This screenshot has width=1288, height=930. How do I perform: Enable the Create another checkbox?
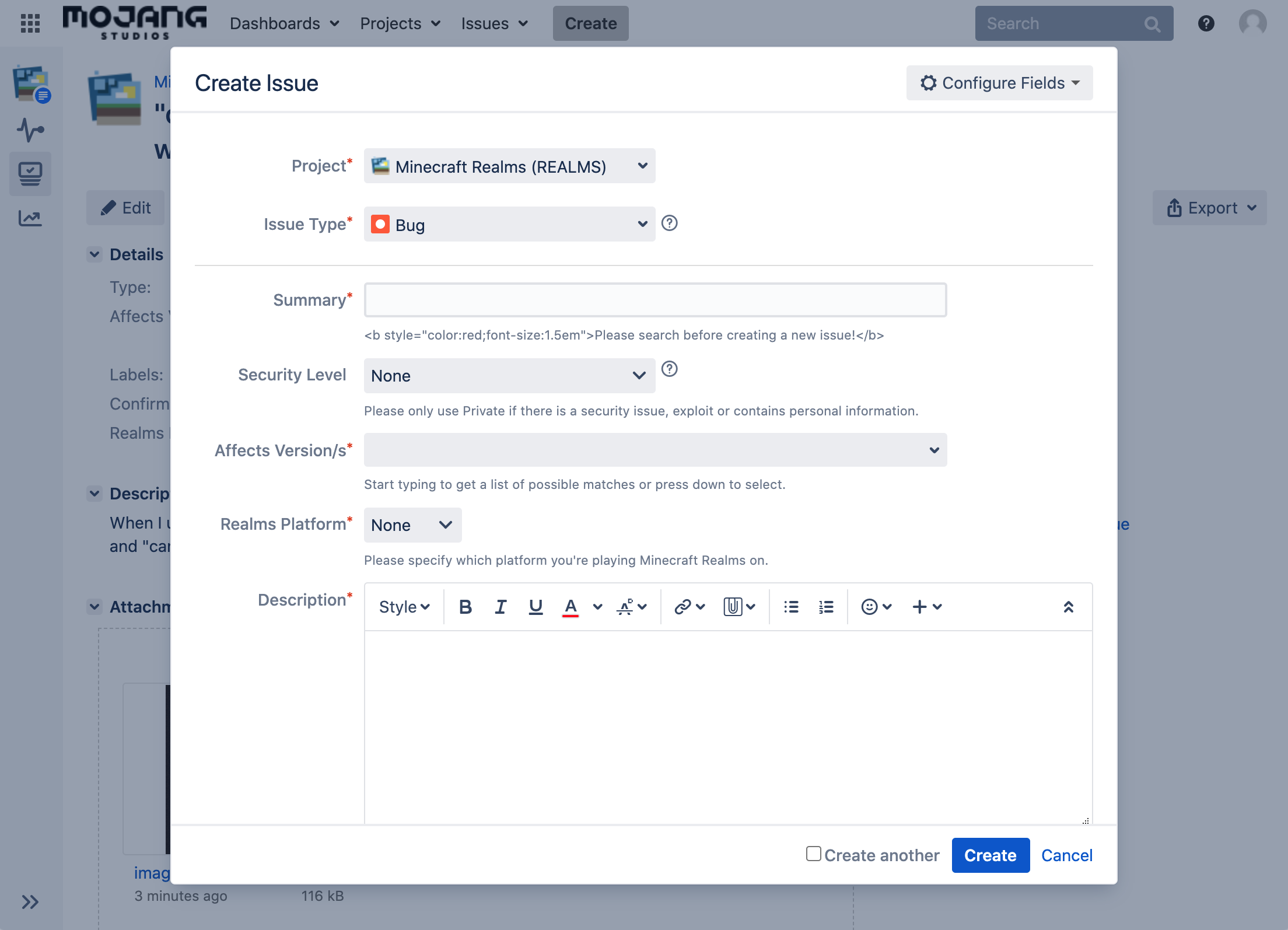coord(813,854)
